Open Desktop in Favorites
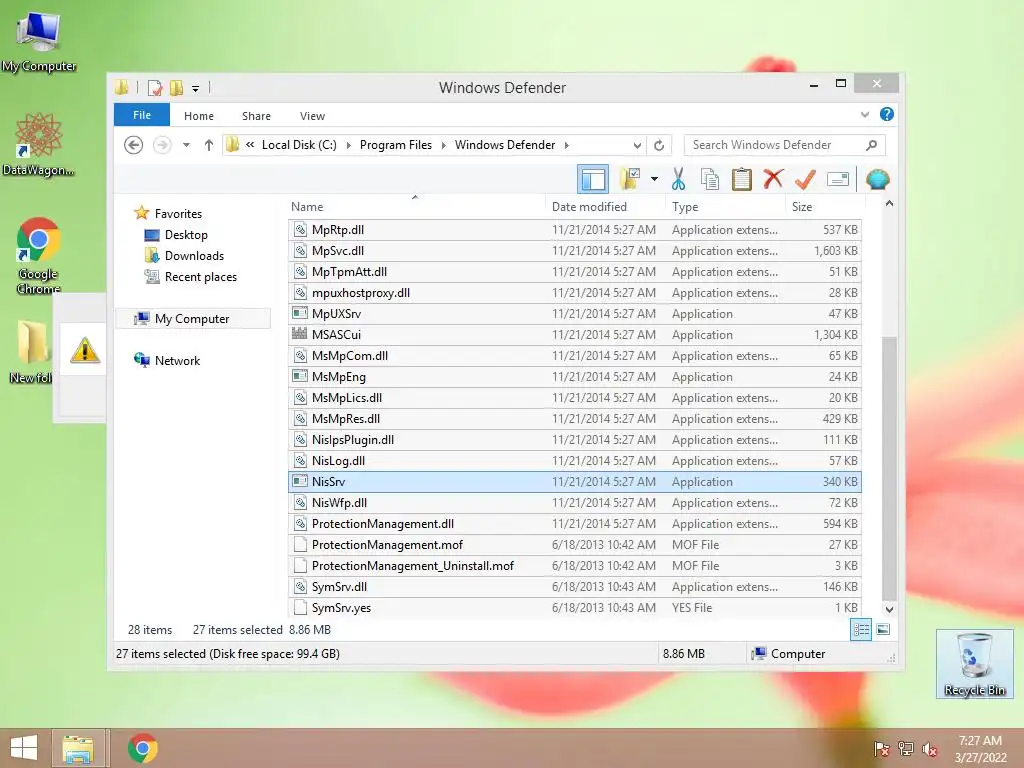Image resolution: width=1024 pixels, height=768 pixels. pyautogui.click(x=186, y=235)
